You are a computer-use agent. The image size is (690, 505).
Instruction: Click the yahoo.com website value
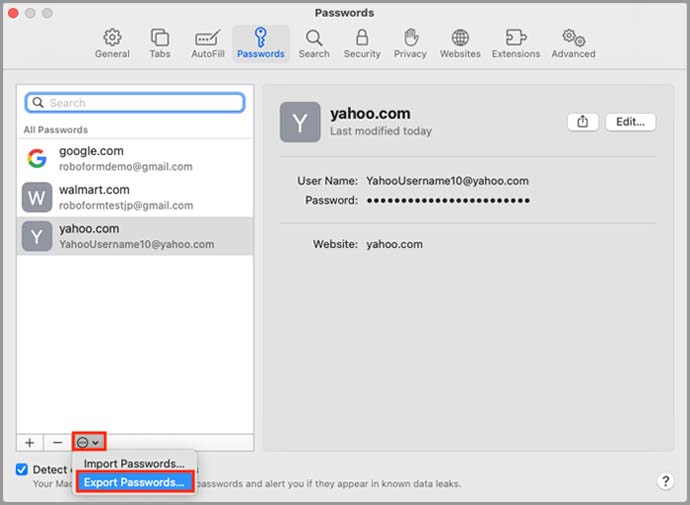tap(394, 244)
